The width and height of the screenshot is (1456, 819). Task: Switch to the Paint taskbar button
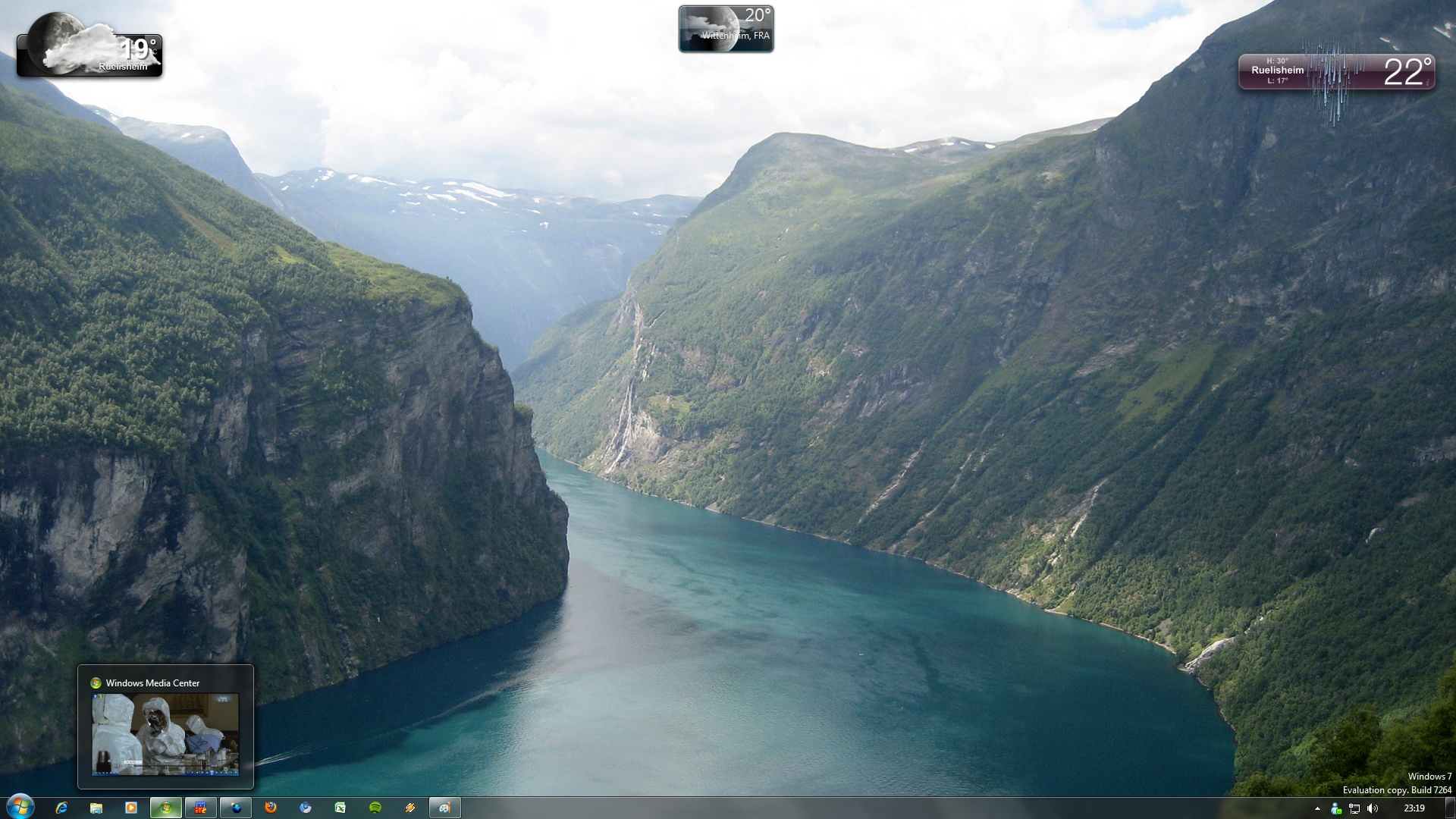coord(444,808)
